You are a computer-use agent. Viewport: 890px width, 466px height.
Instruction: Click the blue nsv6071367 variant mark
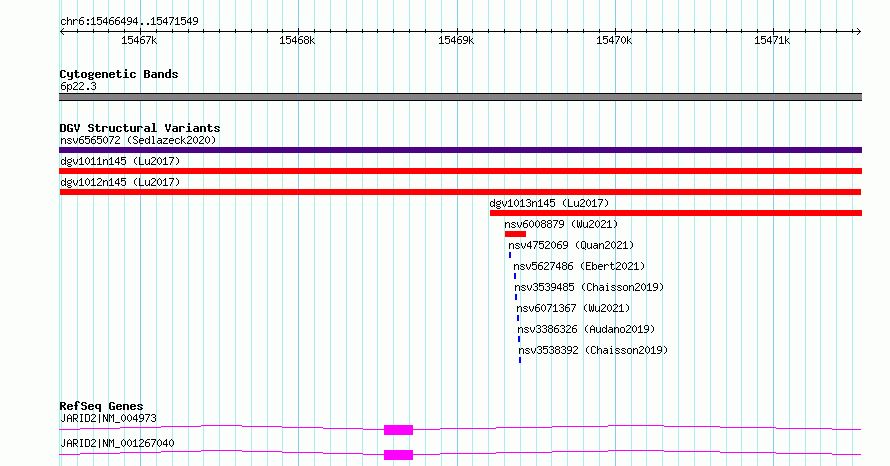(x=518, y=318)
